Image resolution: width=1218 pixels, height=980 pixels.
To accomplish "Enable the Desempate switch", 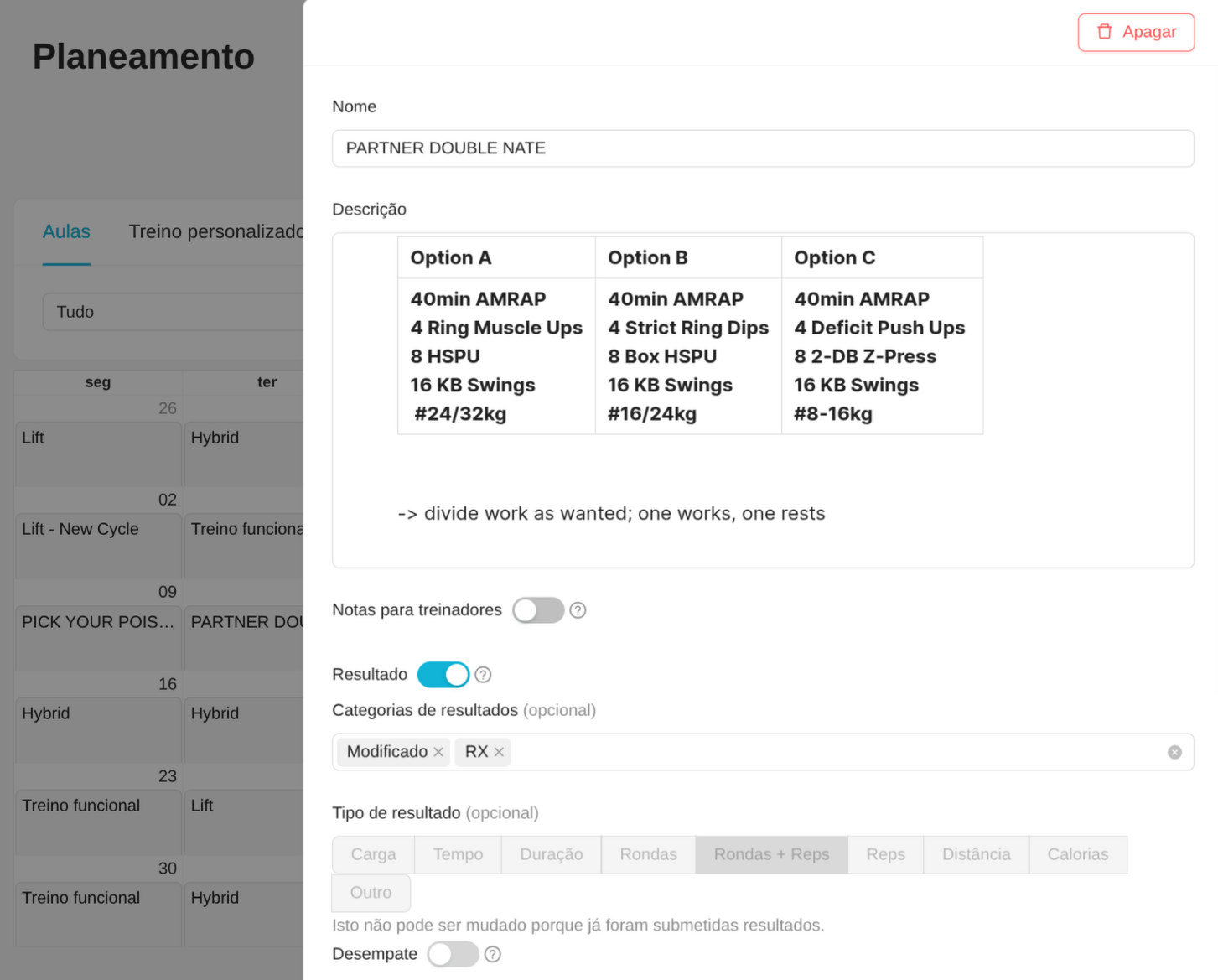I will (x=453, y=954).
